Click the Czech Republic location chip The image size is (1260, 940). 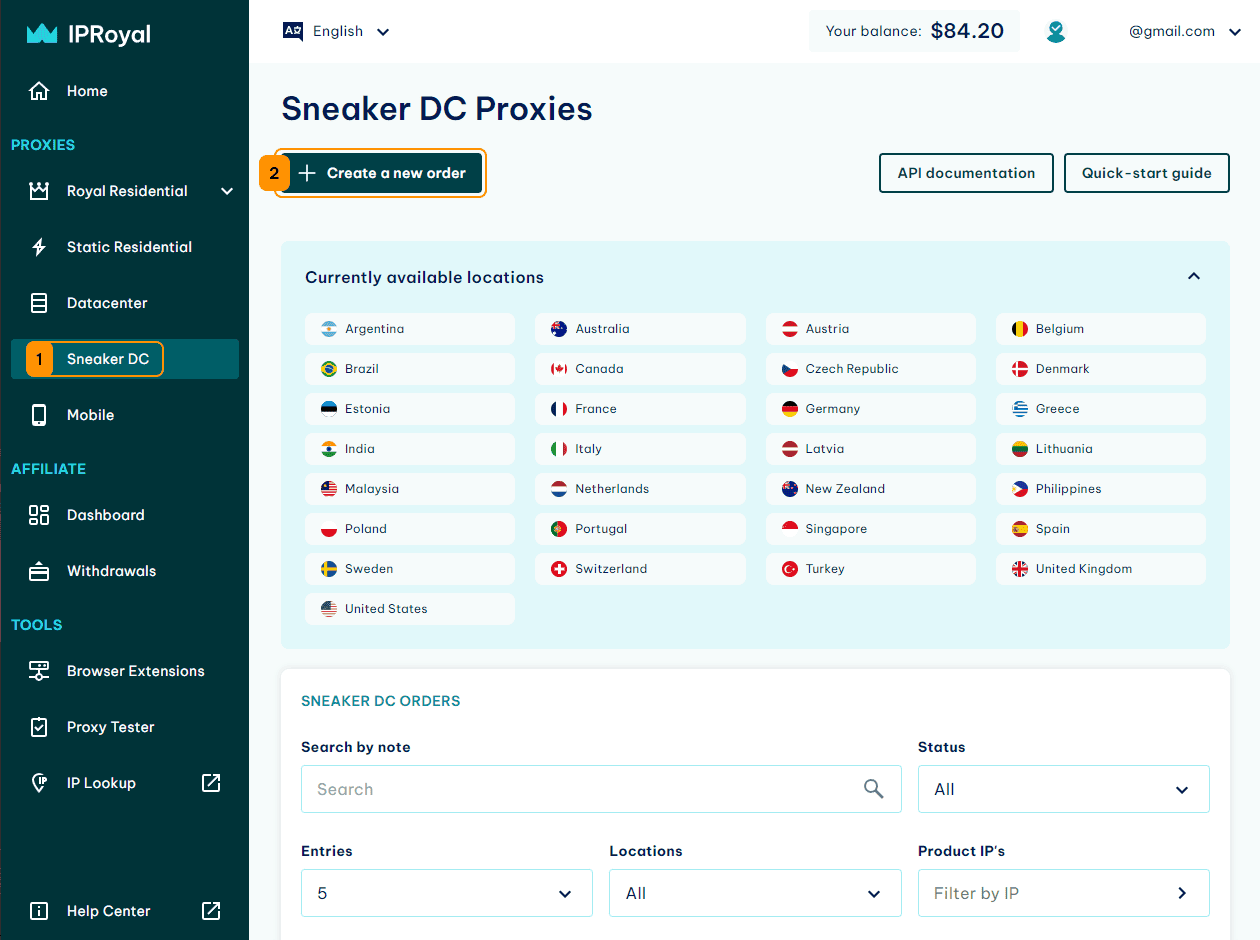pos(871,369)
